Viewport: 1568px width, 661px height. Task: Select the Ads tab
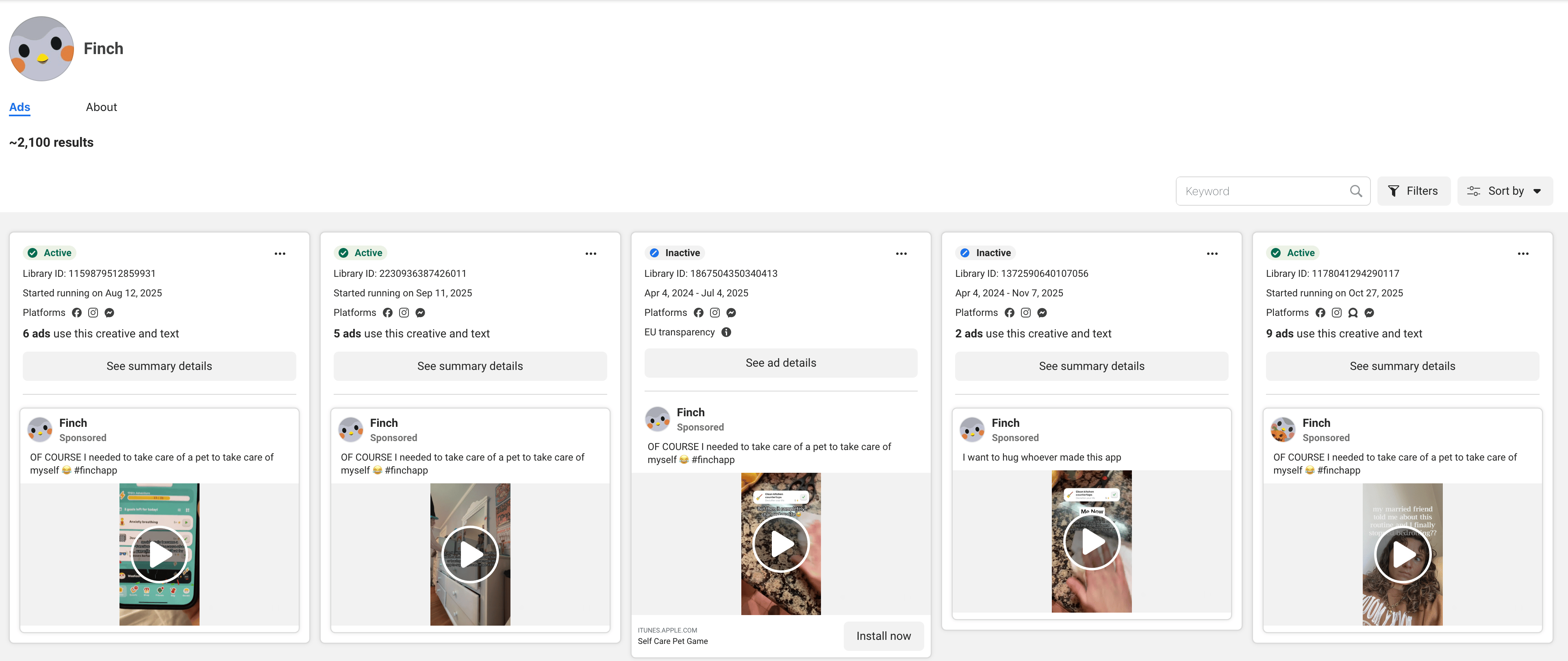20,107
